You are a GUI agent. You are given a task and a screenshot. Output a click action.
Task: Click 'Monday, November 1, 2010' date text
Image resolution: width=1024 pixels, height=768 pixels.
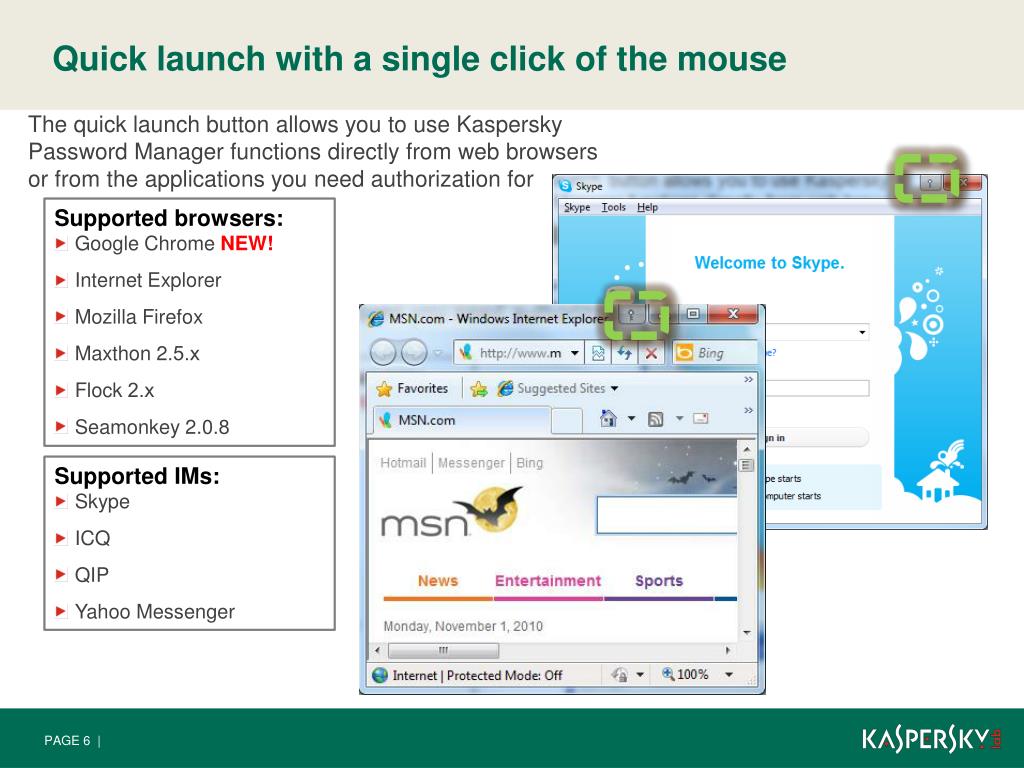[x=463, y=626]
